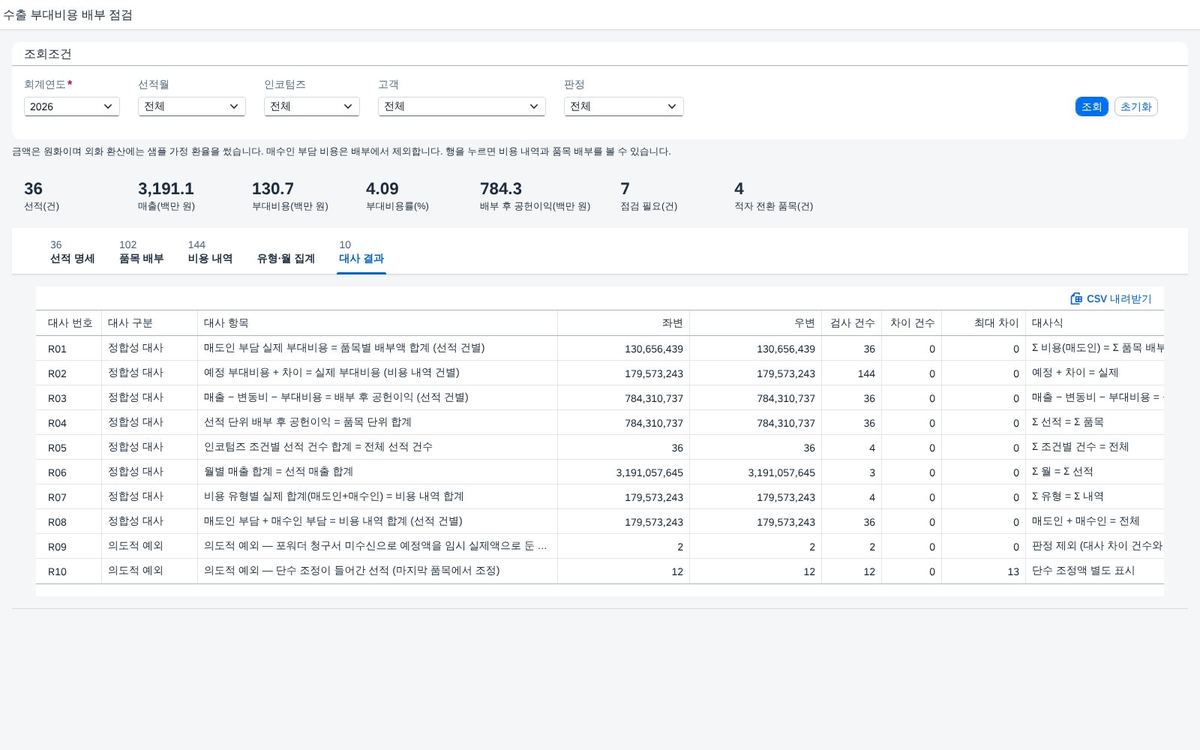Open the 판정 dropdown
Screen dimensions: 1200x750
(623, 106)
